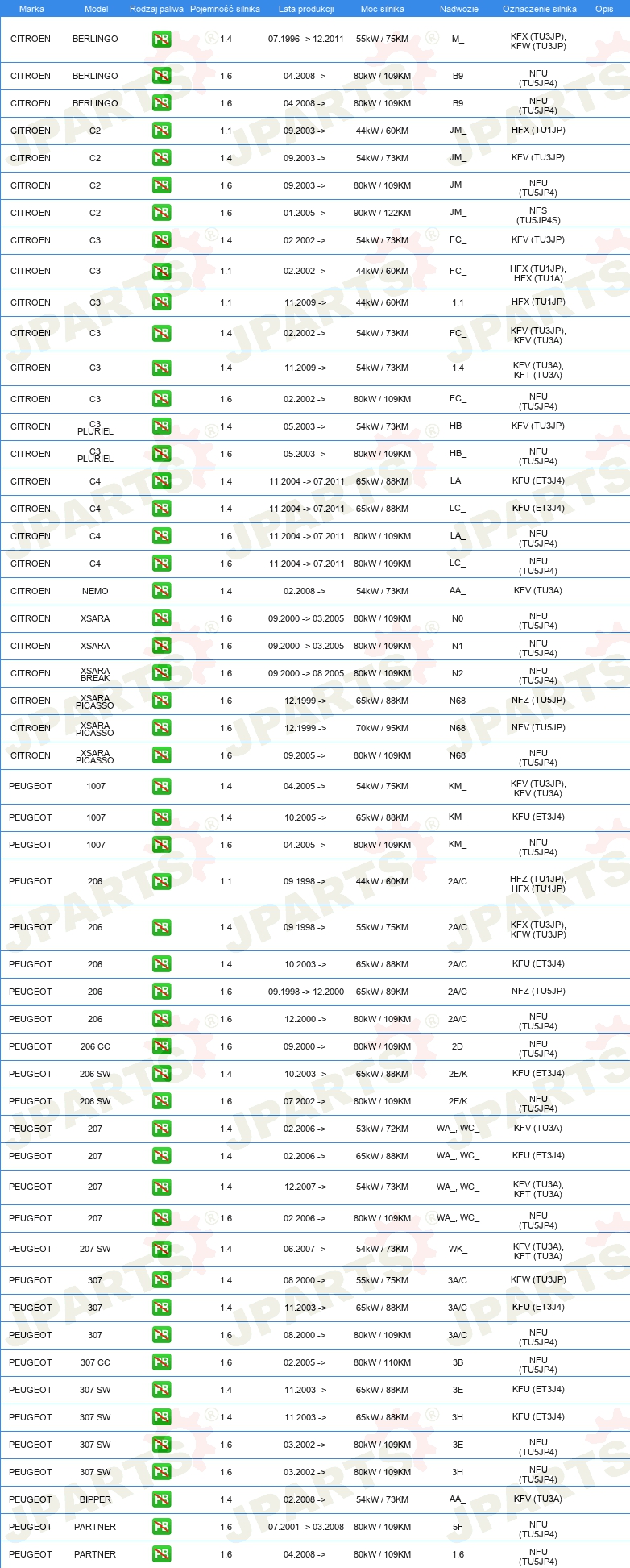This screenshot has width=630, height=1568.
Task: Click the '70kW / 95KM' power cell
Action: (x=382, y=728)
